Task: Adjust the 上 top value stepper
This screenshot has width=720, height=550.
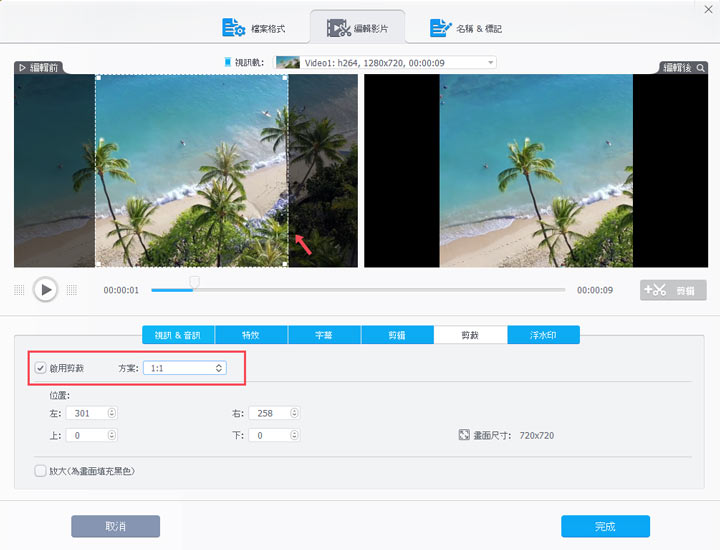Action: (x=112, y=435)
